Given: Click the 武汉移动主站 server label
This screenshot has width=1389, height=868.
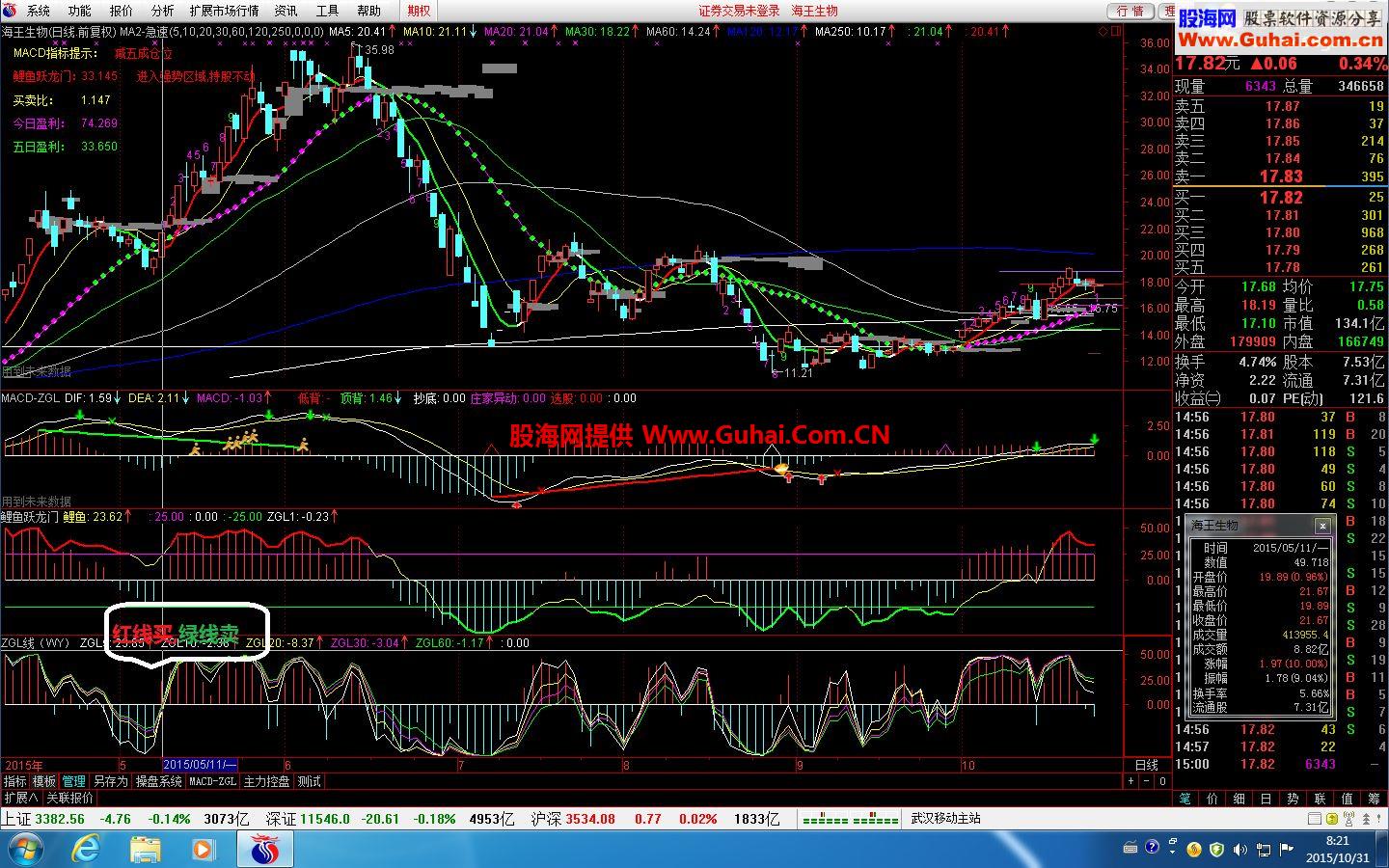Looking at the screenshot, I should tap(946, 819).
